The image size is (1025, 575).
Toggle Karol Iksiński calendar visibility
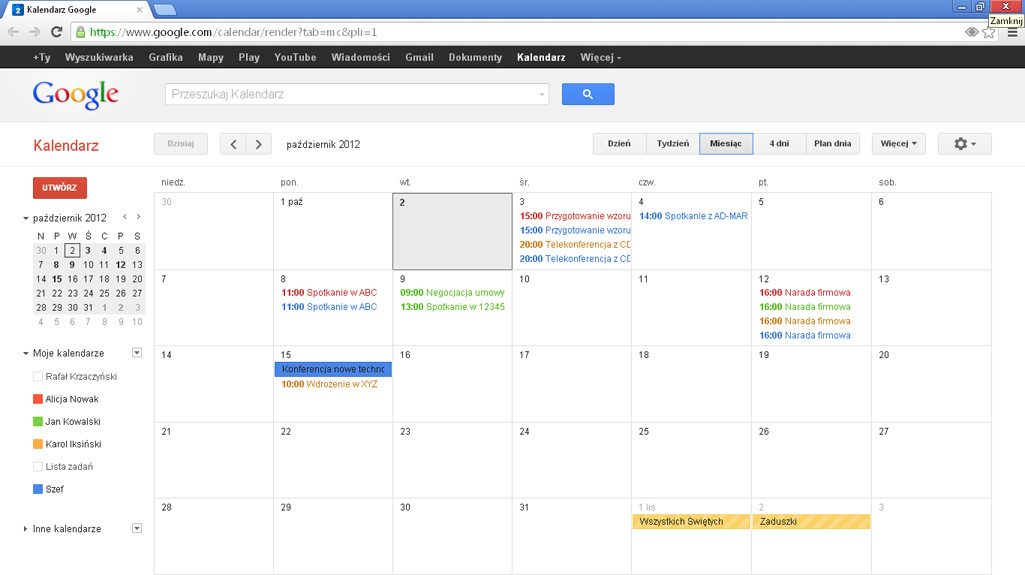38,444
